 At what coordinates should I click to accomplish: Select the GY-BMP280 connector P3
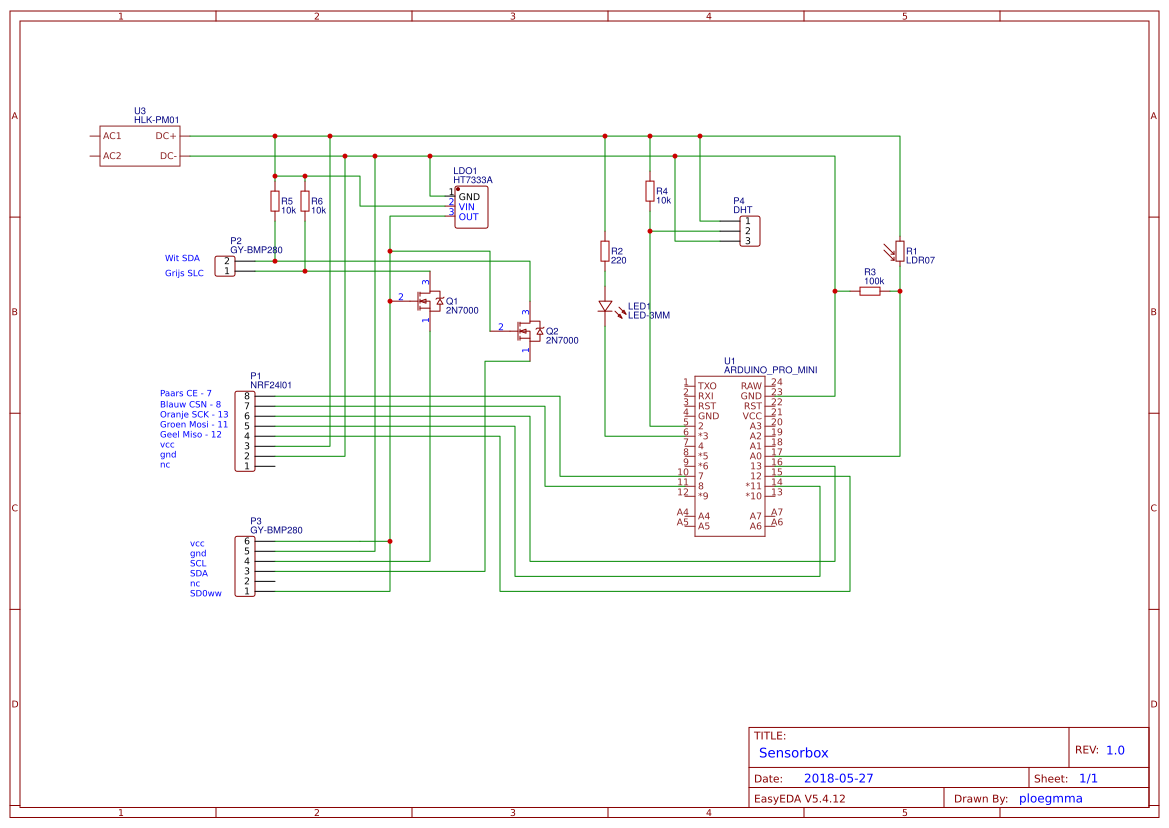[x=246, y=567]
